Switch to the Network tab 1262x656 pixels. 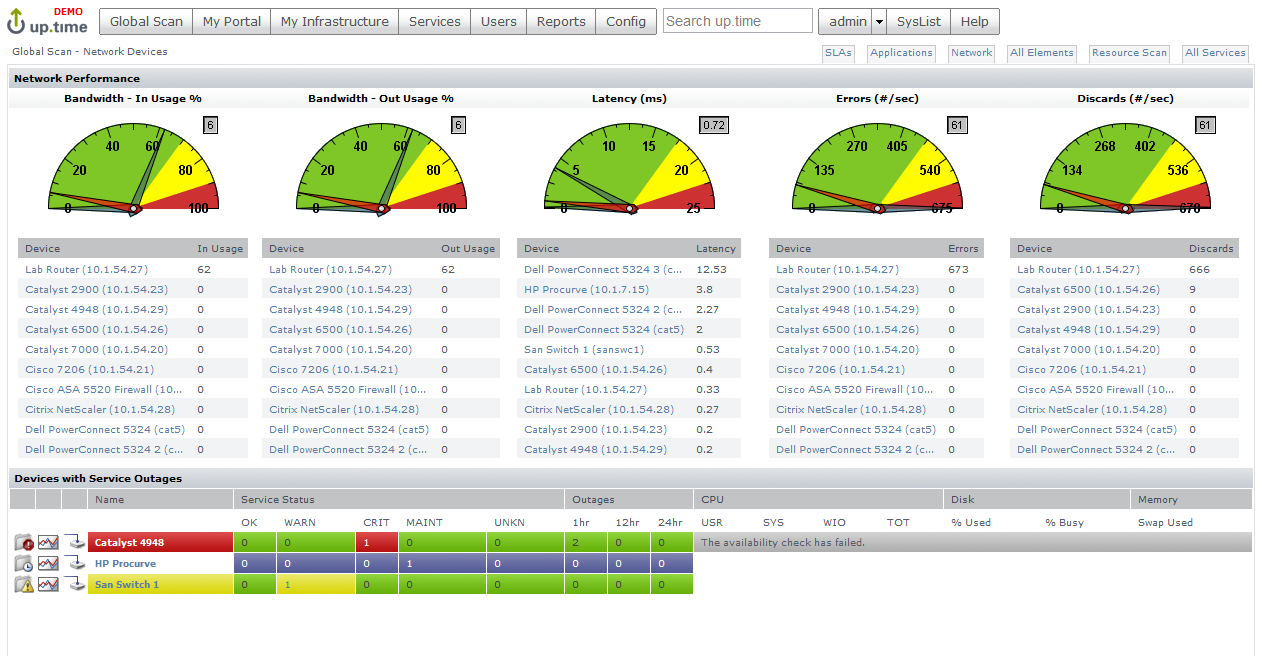tap(971, 53)
